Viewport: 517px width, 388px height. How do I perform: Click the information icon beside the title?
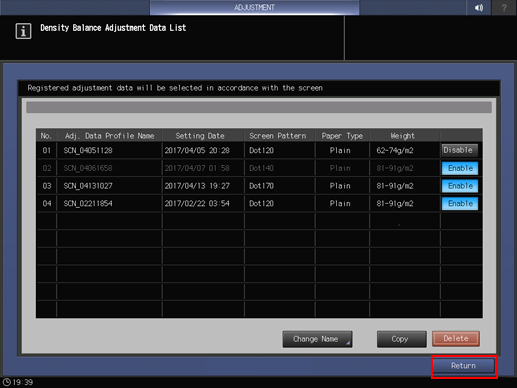coord(23,31)
